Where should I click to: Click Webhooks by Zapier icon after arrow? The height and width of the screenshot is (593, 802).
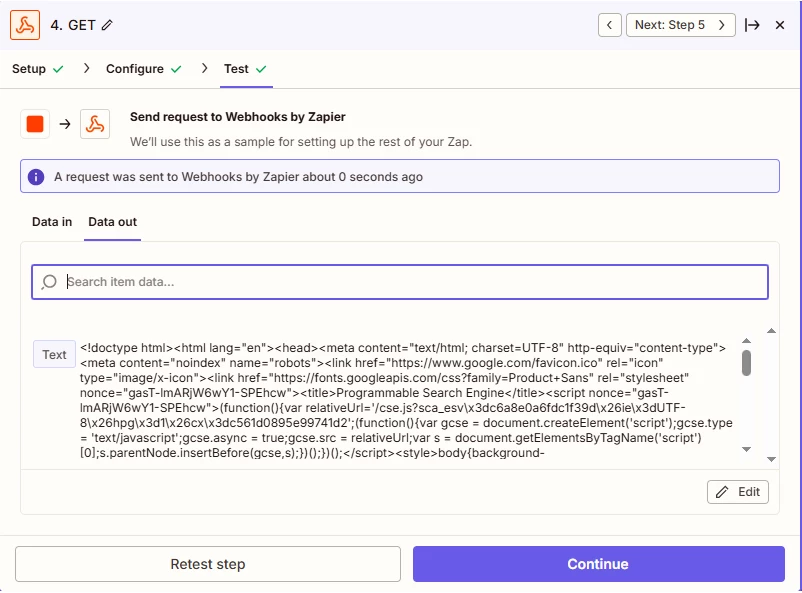[95, 124]
